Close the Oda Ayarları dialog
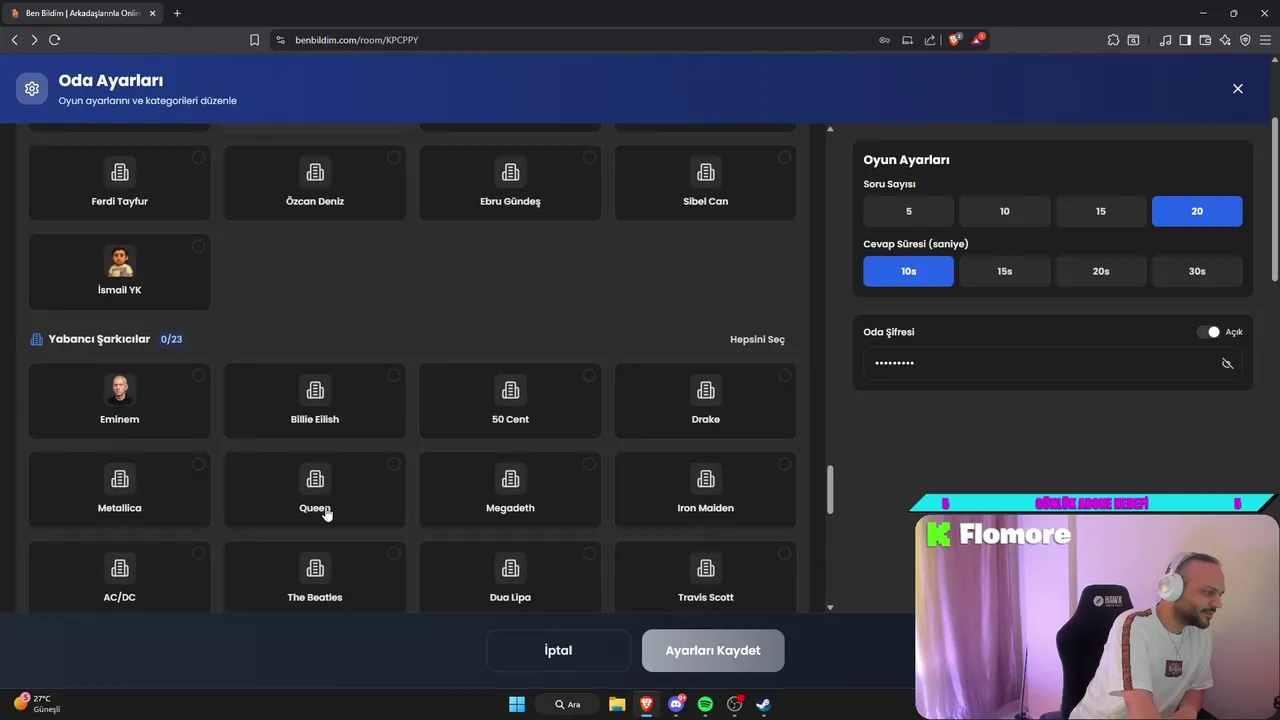The height and width of the screenshot is (720, 1280). (1238, 88)
